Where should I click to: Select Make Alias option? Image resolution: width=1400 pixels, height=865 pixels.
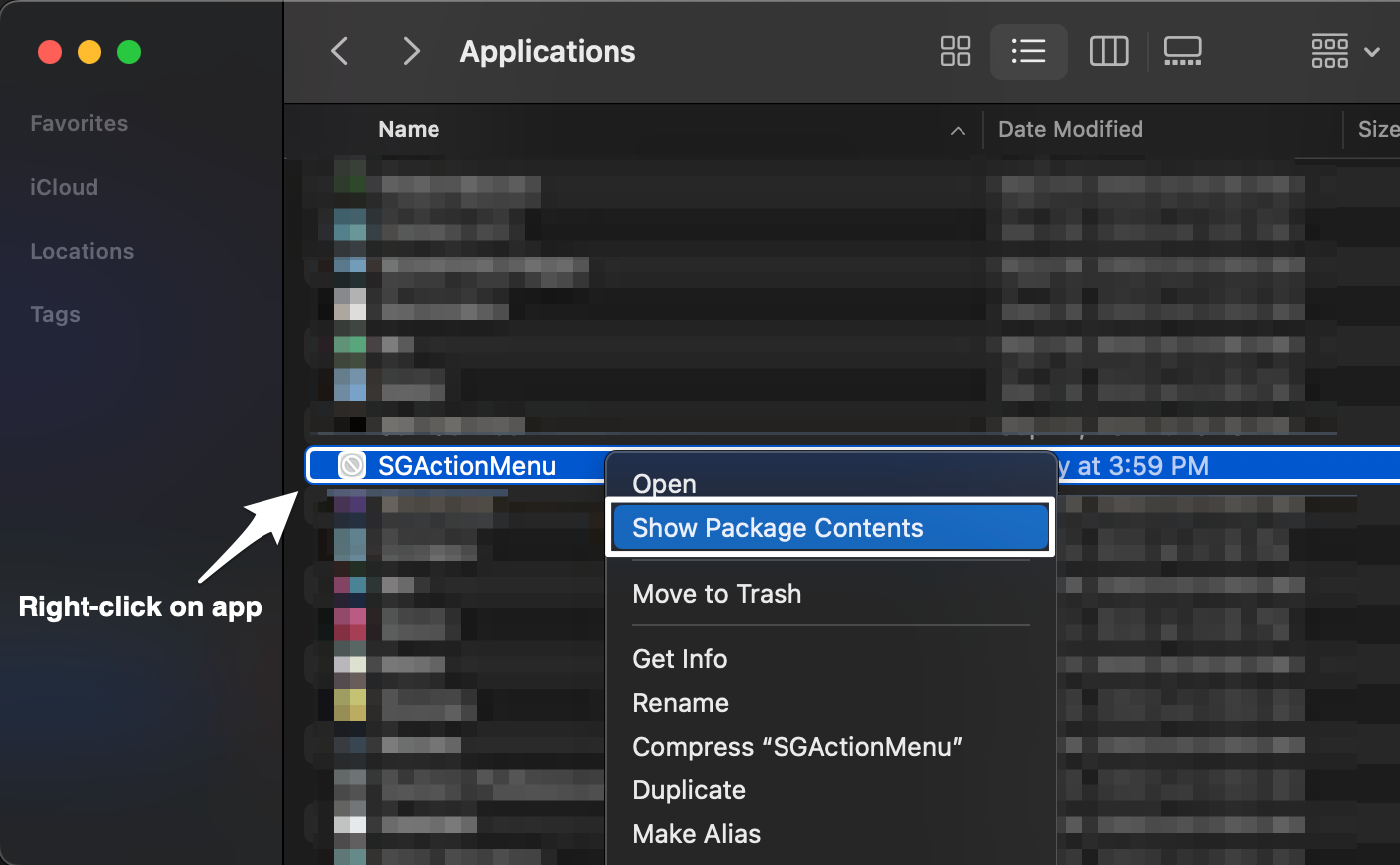click(x=697, y=834)
